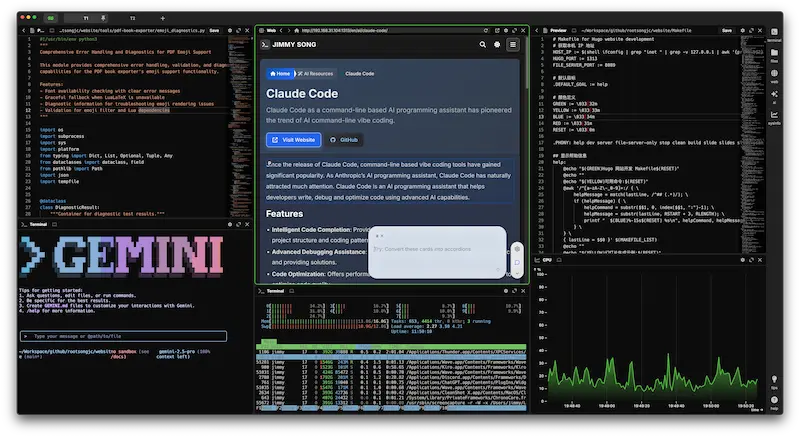Go to web block home page
Screen dimensions: 800x437
(x=296, y=31)
